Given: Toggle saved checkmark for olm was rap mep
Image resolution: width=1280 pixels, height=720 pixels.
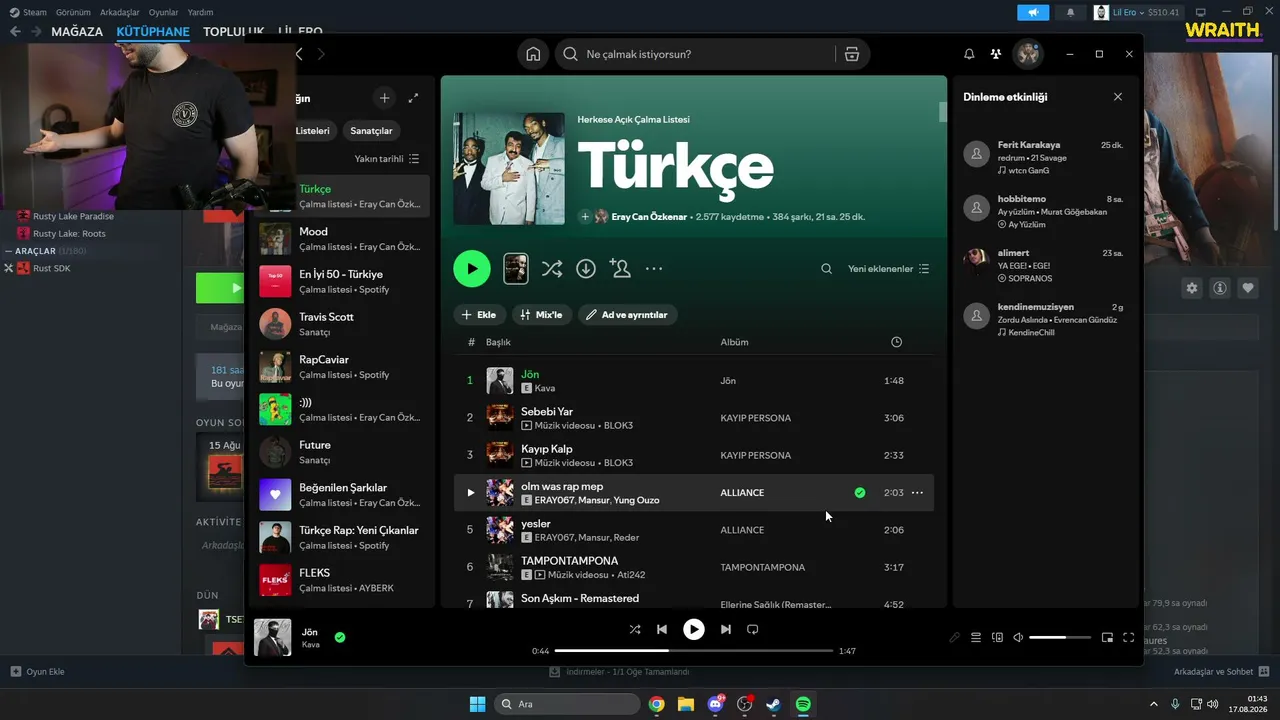Looking at the screenshot, I should coord(860,493).
